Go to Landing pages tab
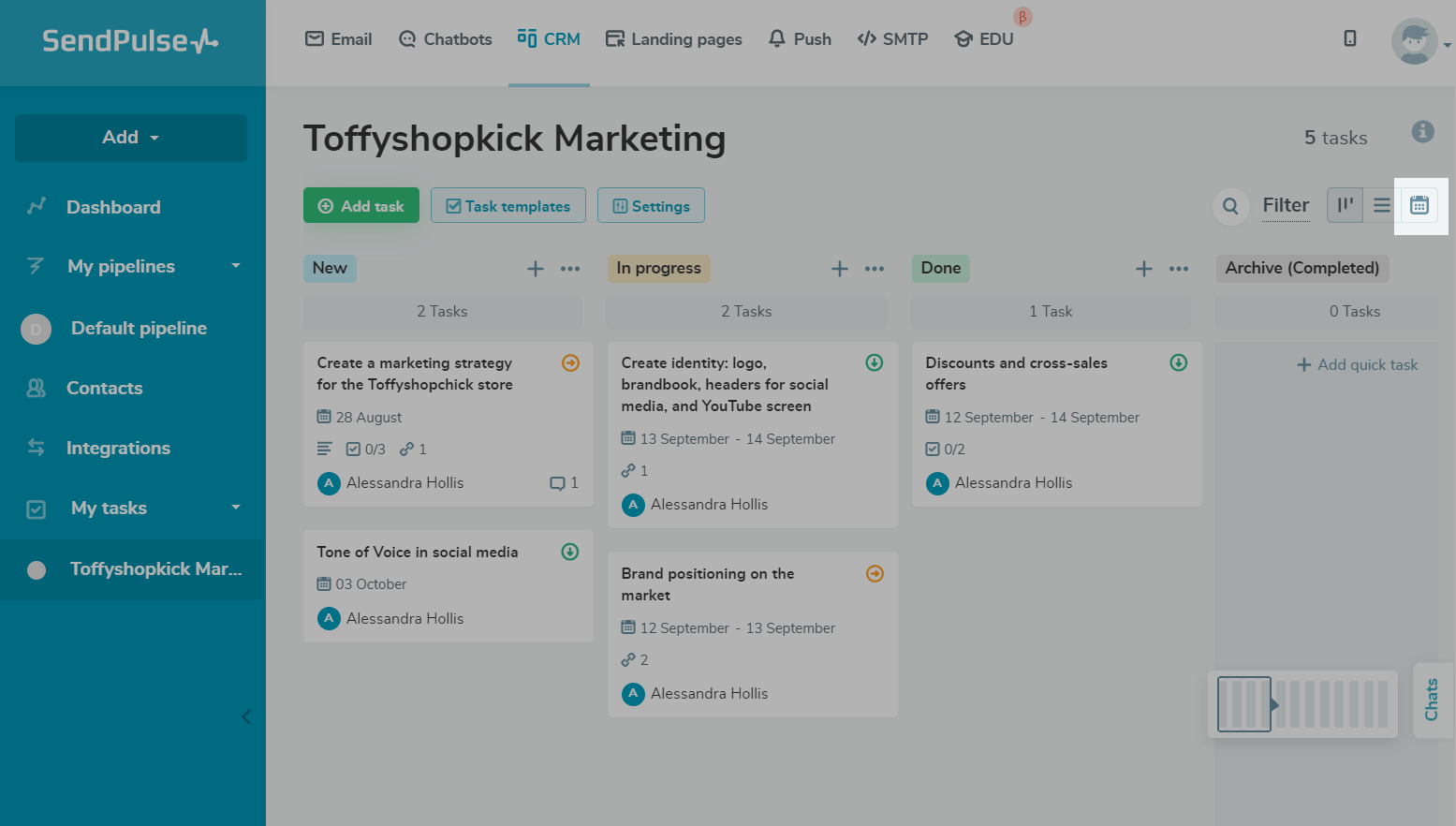 673,39
